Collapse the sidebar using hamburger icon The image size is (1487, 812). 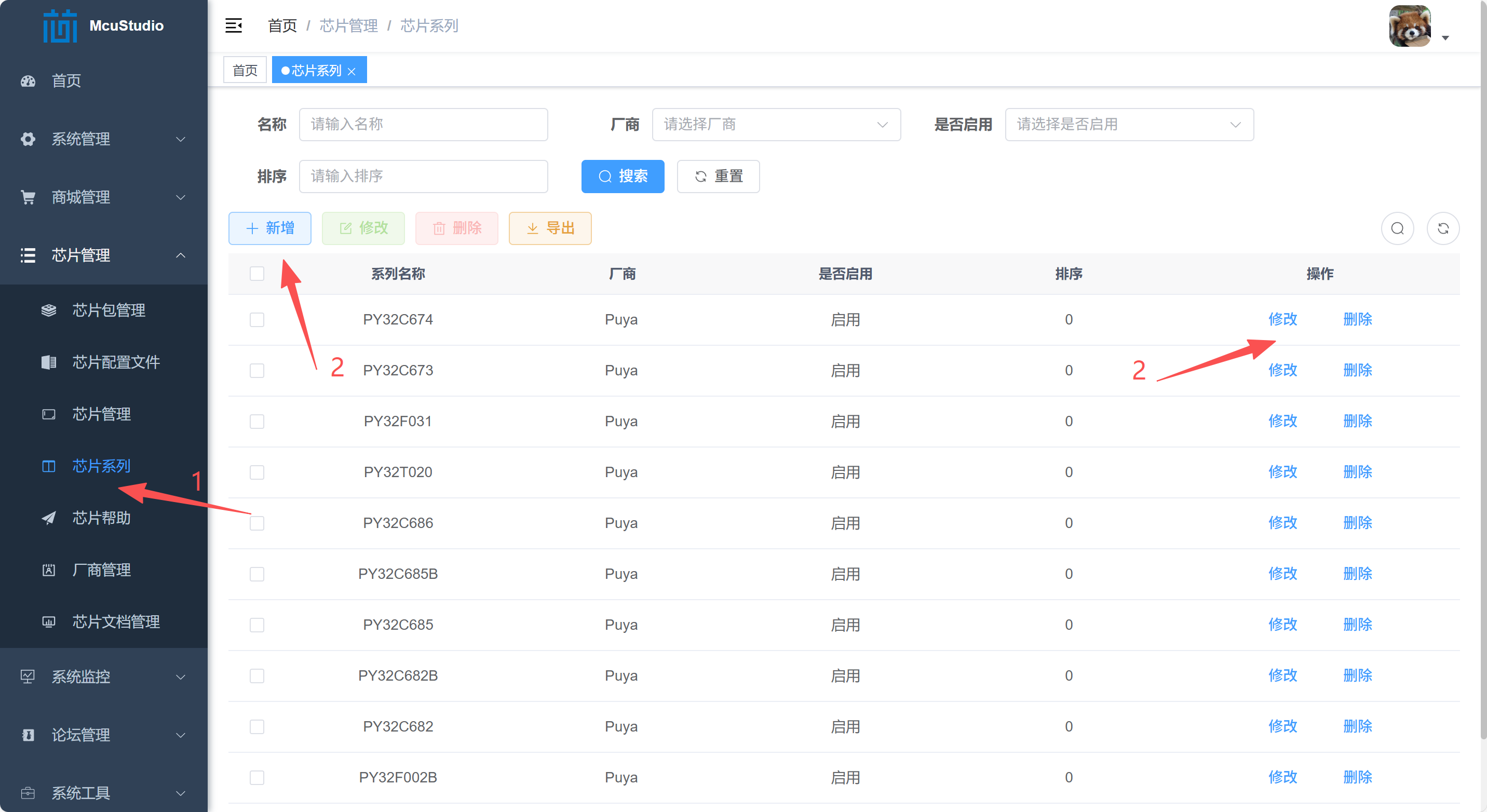tap(233, 25)
